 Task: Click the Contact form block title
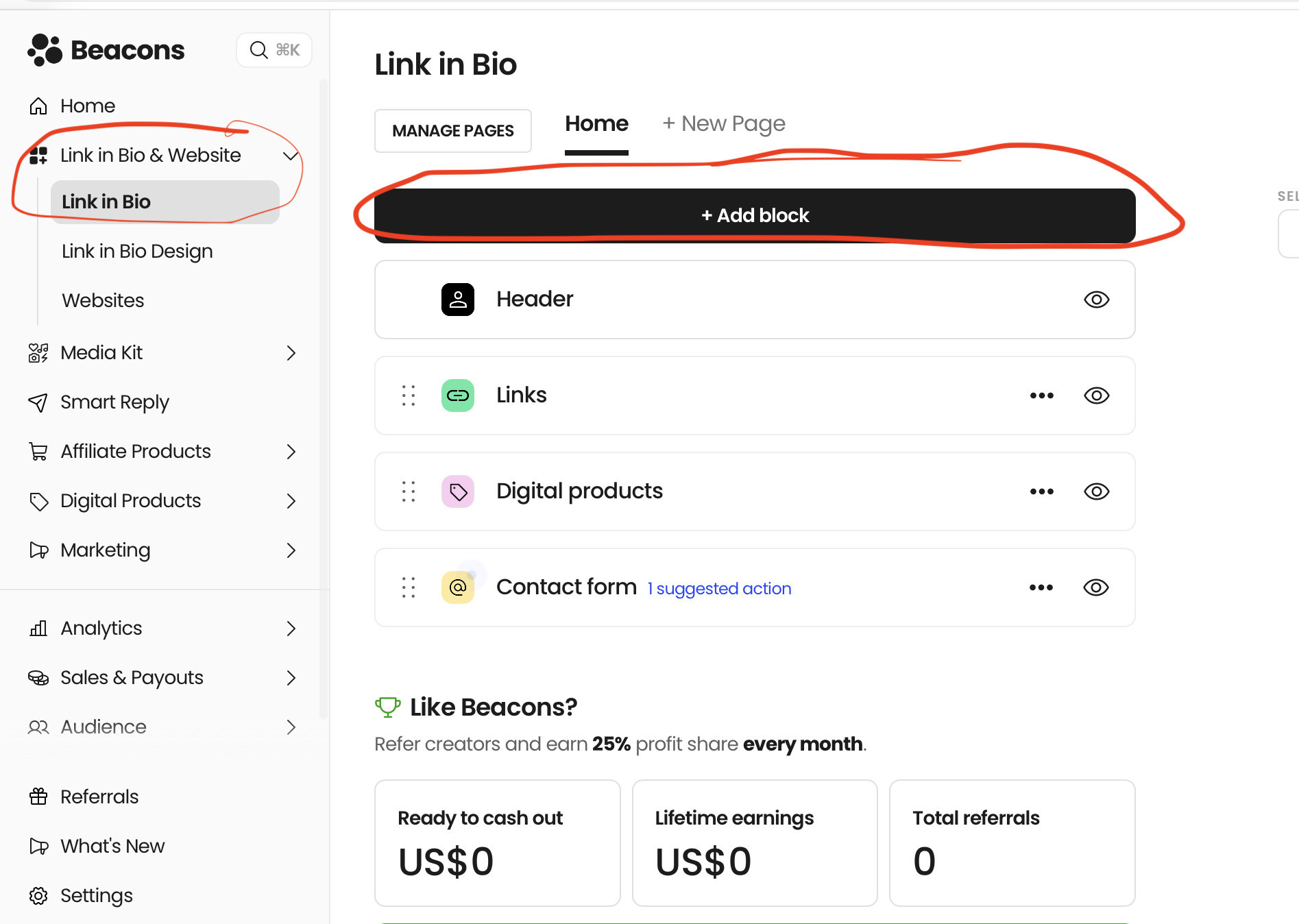566,587
